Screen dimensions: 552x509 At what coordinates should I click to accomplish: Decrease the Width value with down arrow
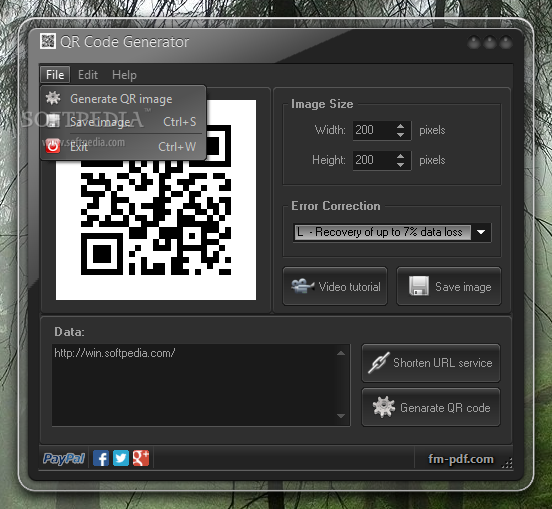[x=400, y=135]
